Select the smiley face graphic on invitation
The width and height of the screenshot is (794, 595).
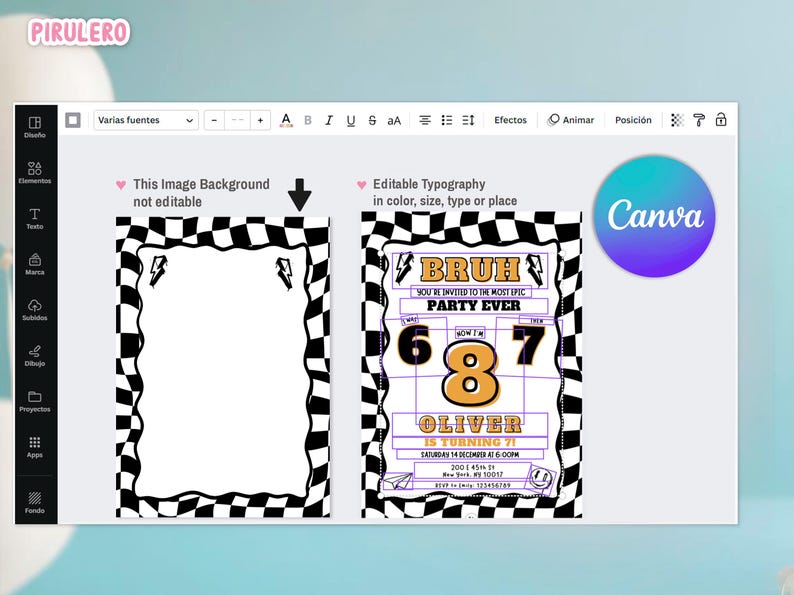[x=540, y=478]
